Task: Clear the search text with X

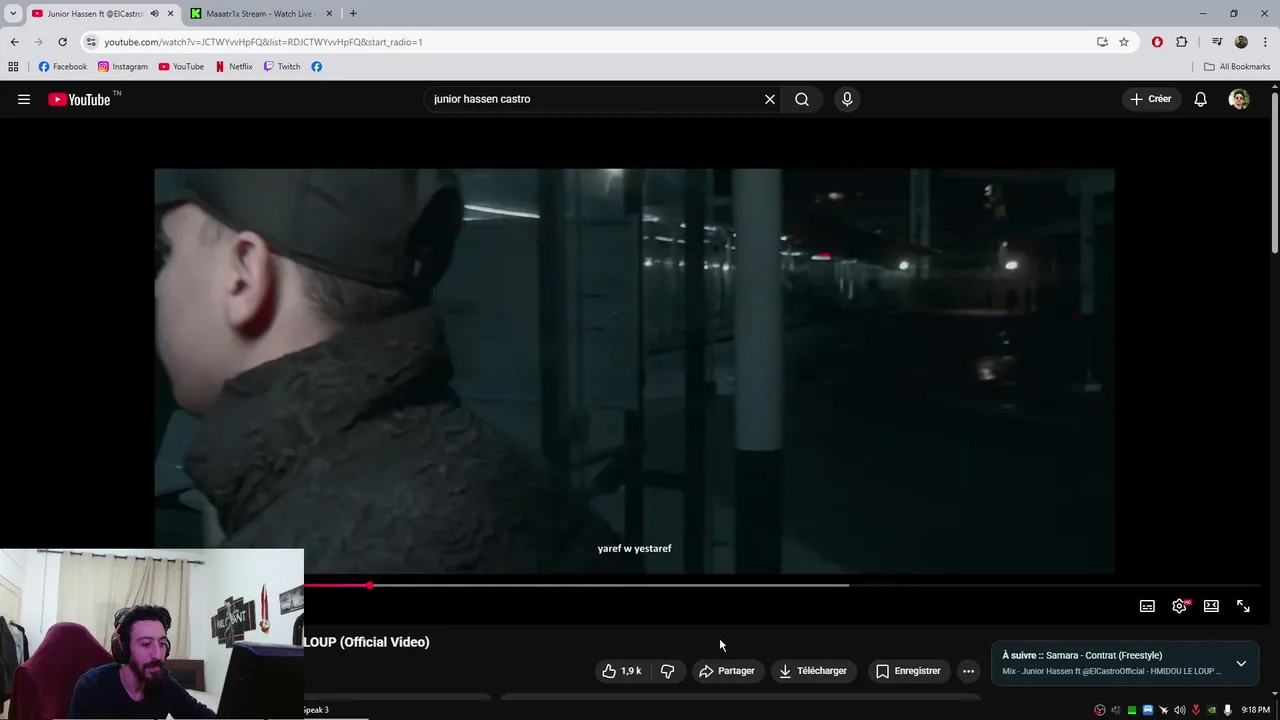Action: click(x=770, y=99)
